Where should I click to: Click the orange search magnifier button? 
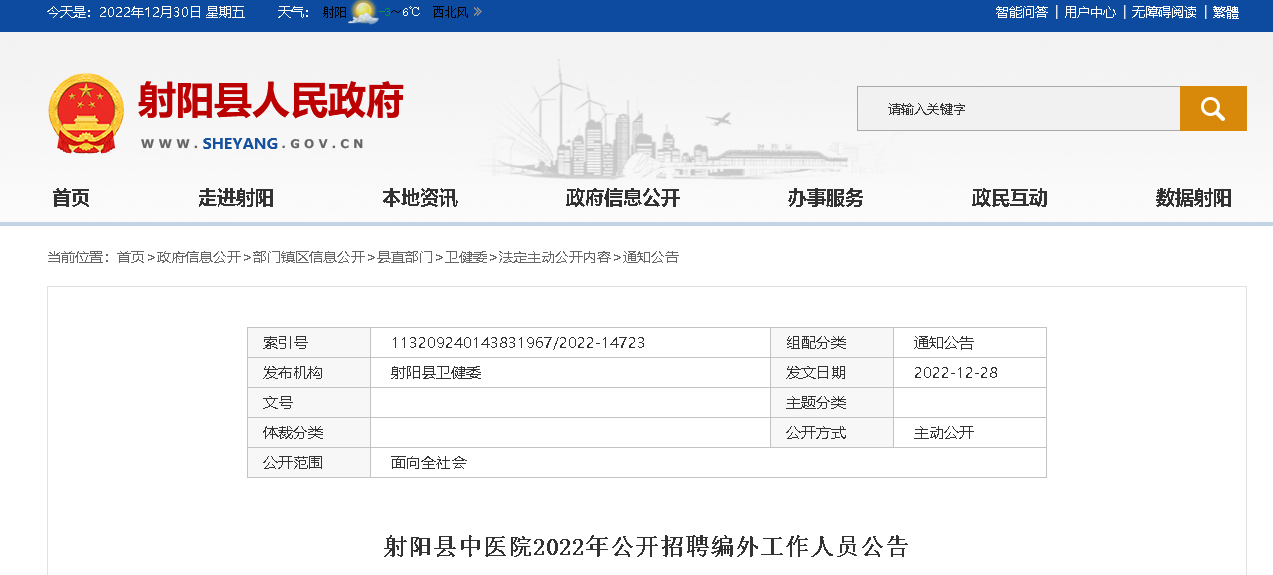pyautogui.click(x=1212, y=108)
